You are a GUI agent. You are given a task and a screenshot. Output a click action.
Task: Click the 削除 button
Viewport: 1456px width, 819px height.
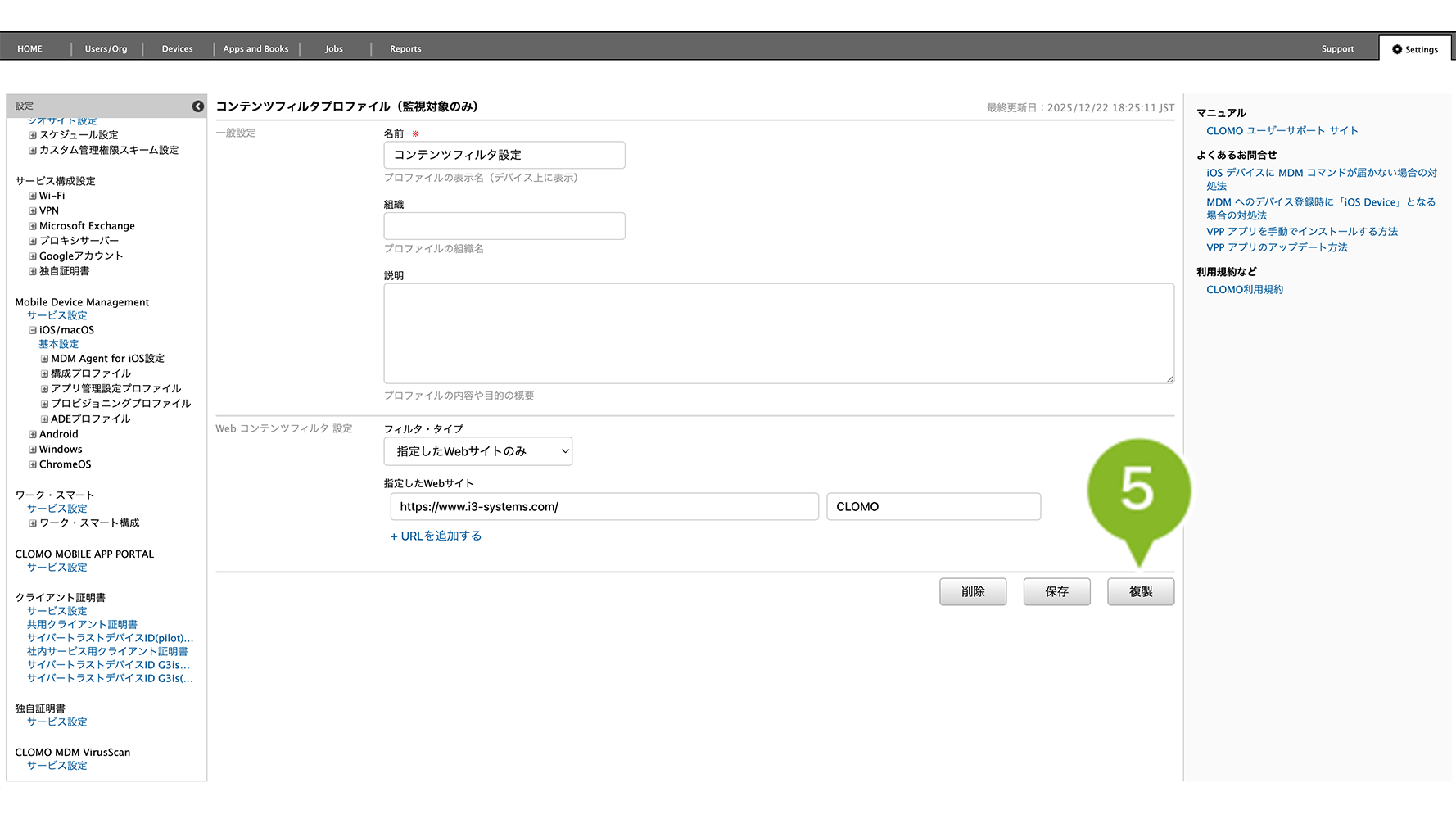(x=972, y=591)
